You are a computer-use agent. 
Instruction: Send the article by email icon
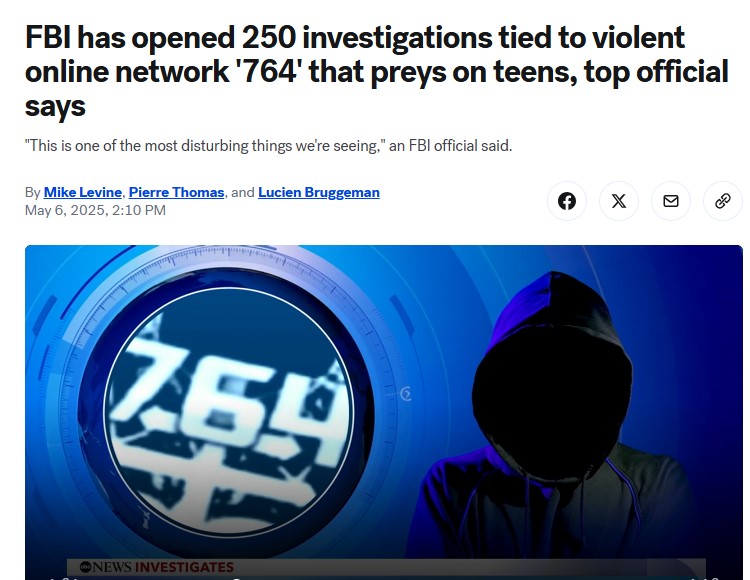(671, 201)
